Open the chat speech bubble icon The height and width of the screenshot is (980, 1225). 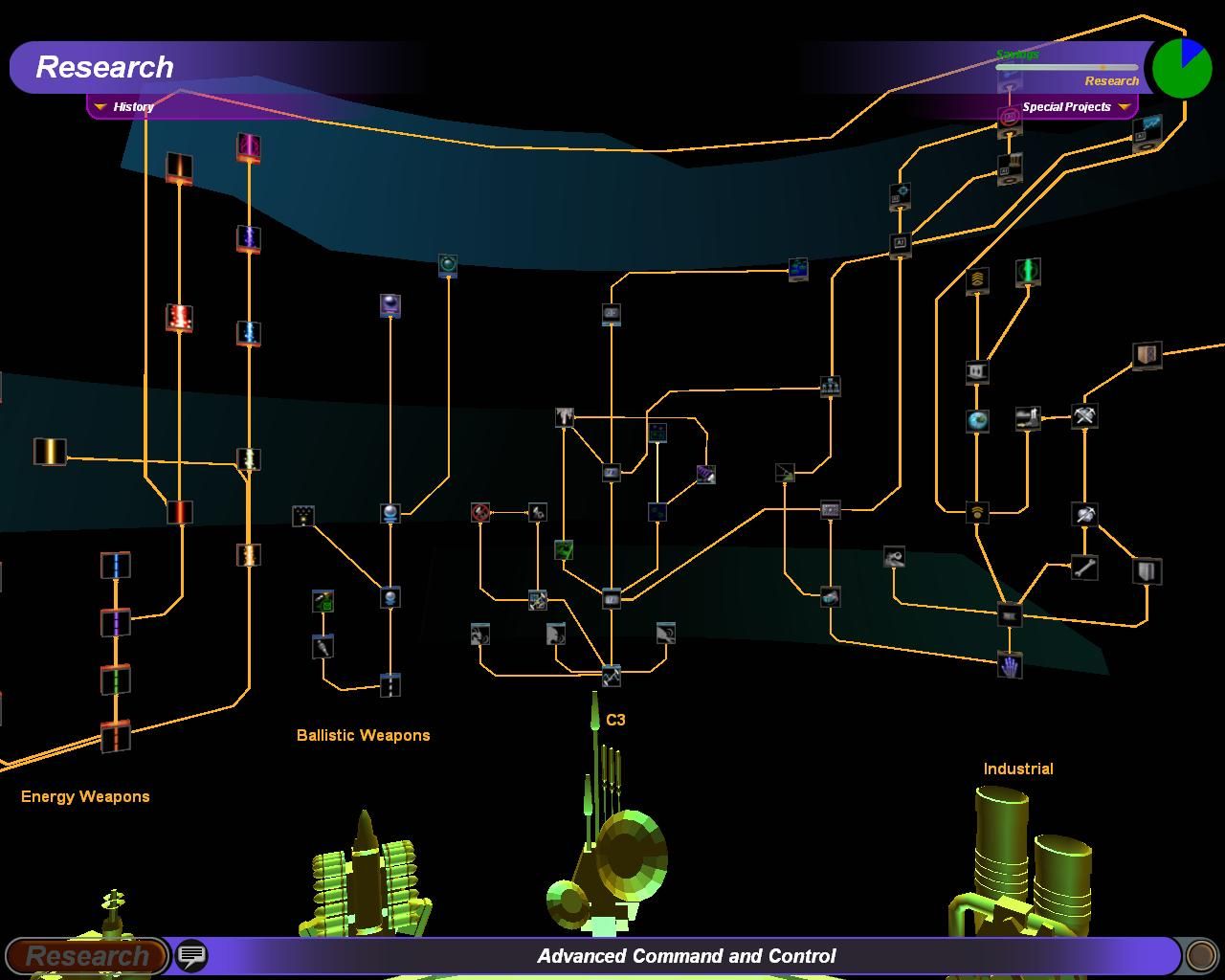click(x=191, y=955)
